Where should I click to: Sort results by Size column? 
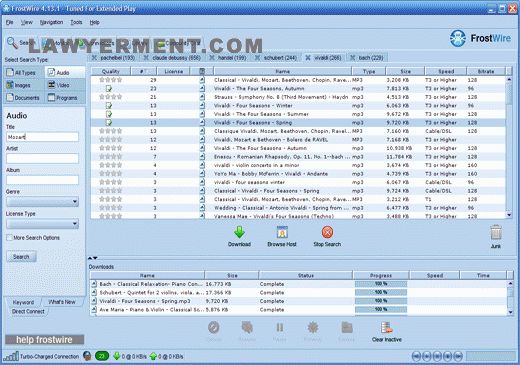point(405,71)
